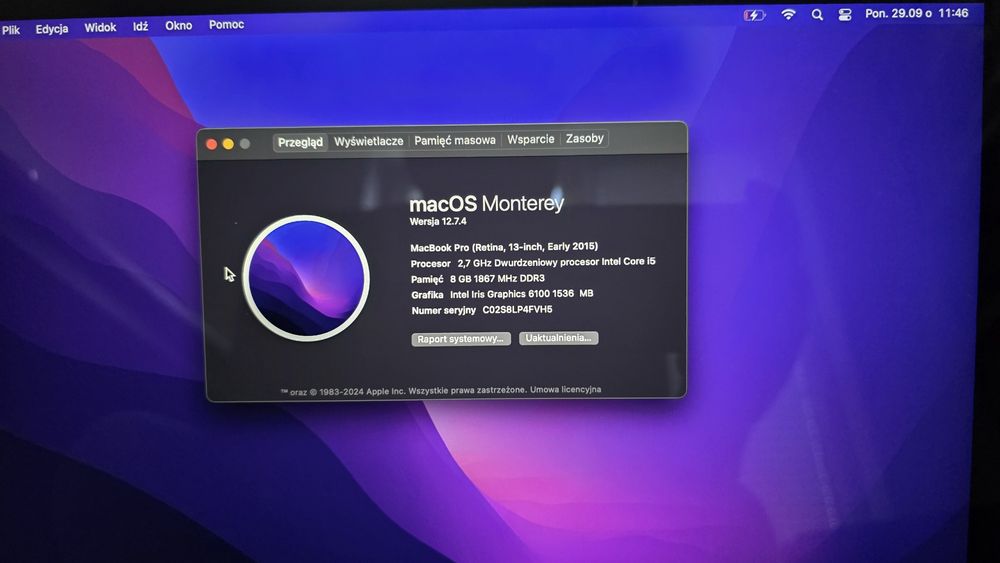Click the Uaktualnienia button

click(x=558, y=337)
